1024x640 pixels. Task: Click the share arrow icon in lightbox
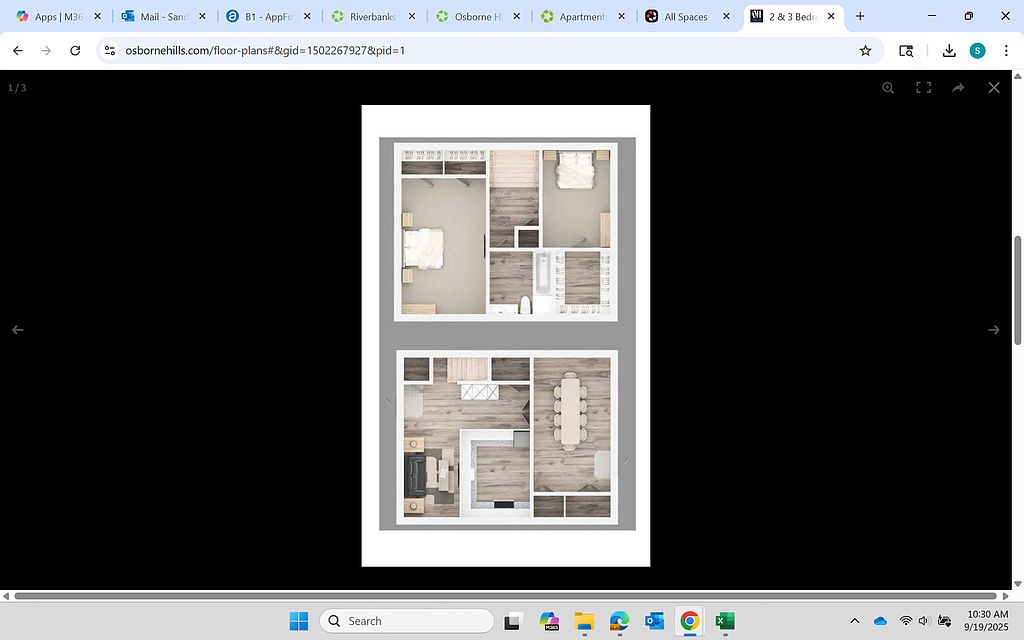click(x=958, y=88)
